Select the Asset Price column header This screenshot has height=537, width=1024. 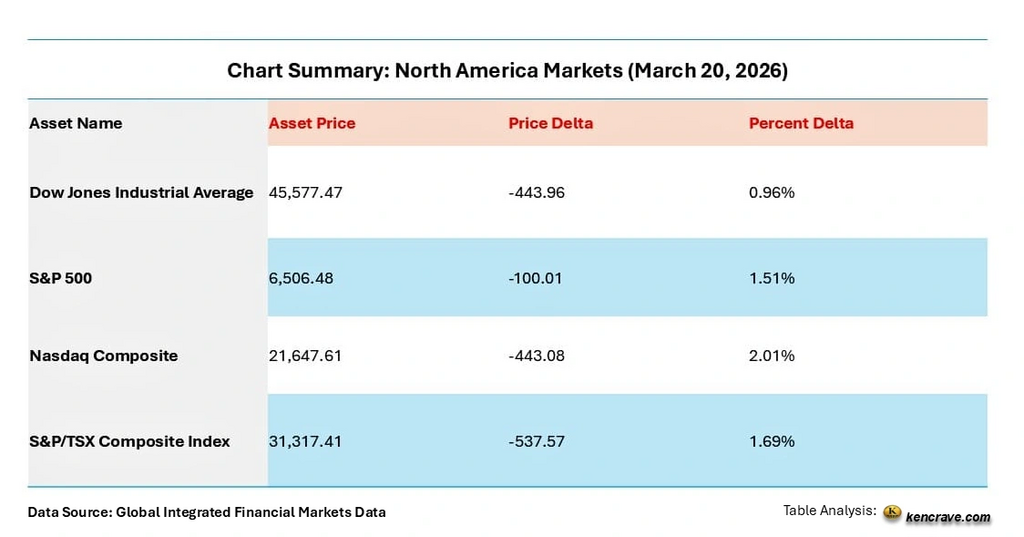(x=312, y=123)
